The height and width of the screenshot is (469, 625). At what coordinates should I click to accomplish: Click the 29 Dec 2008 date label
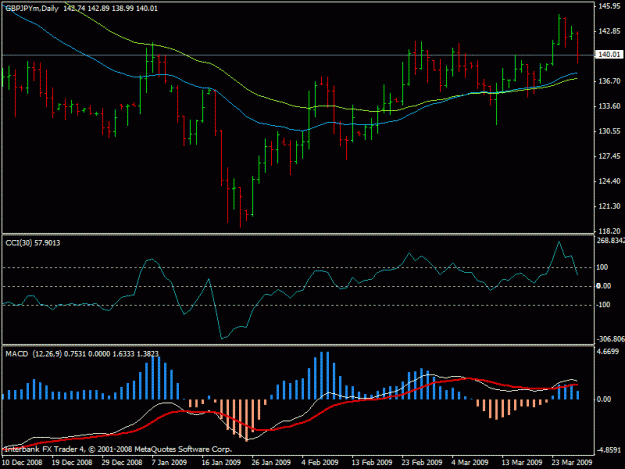point(122,463)
